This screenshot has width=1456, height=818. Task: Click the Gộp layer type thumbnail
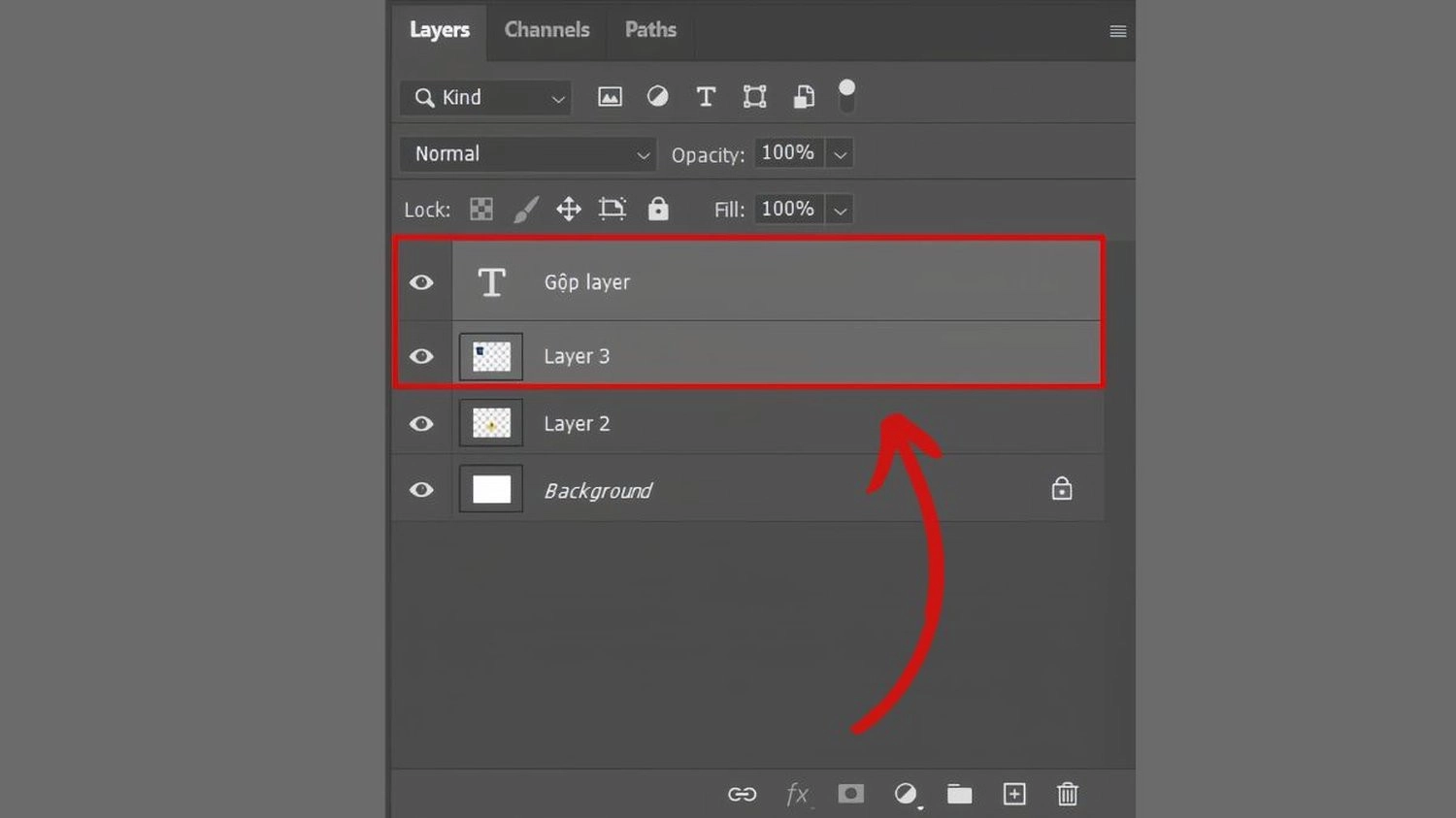tap(491, 282)
